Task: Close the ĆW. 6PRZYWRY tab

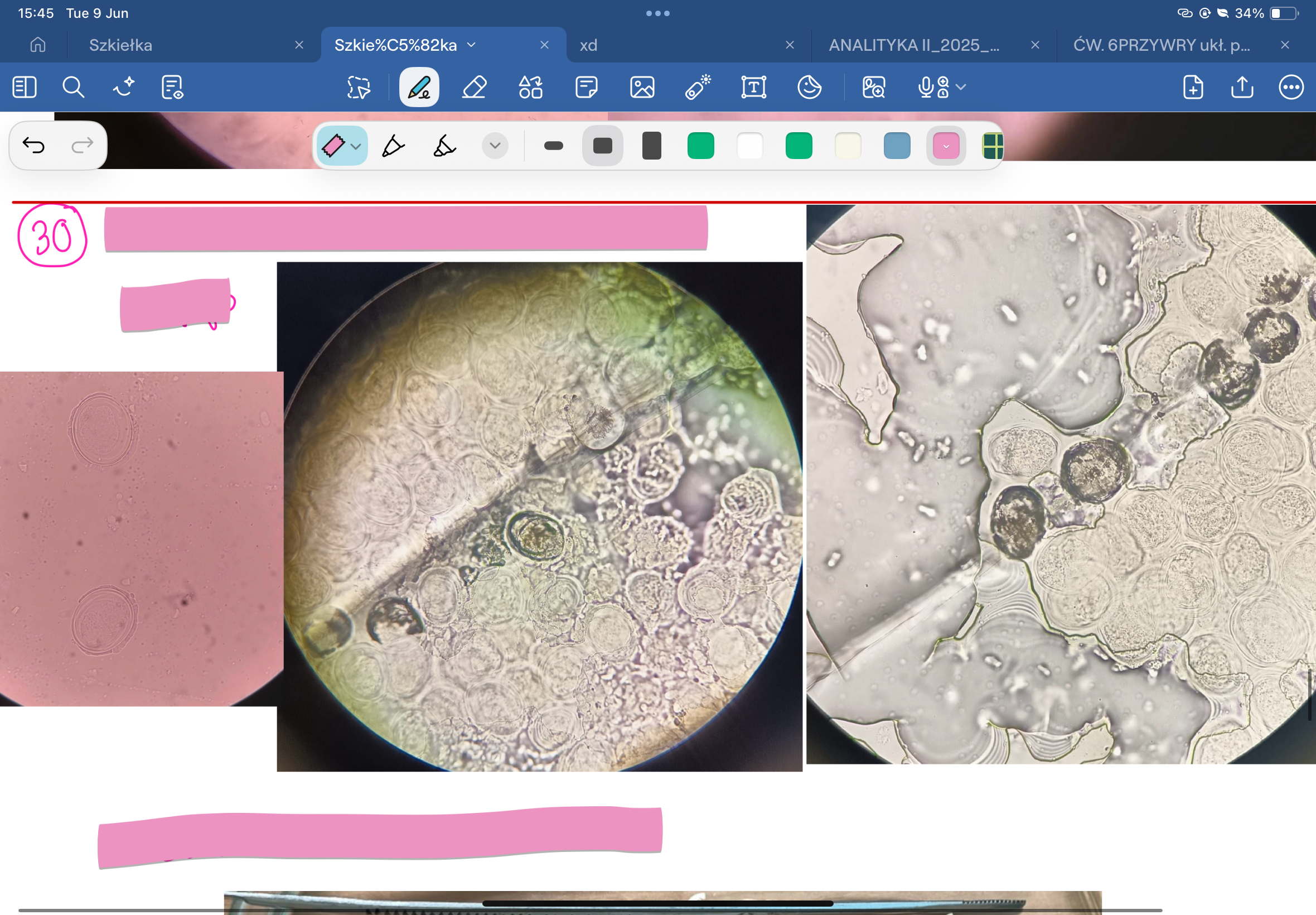Action: (1285, 45)
